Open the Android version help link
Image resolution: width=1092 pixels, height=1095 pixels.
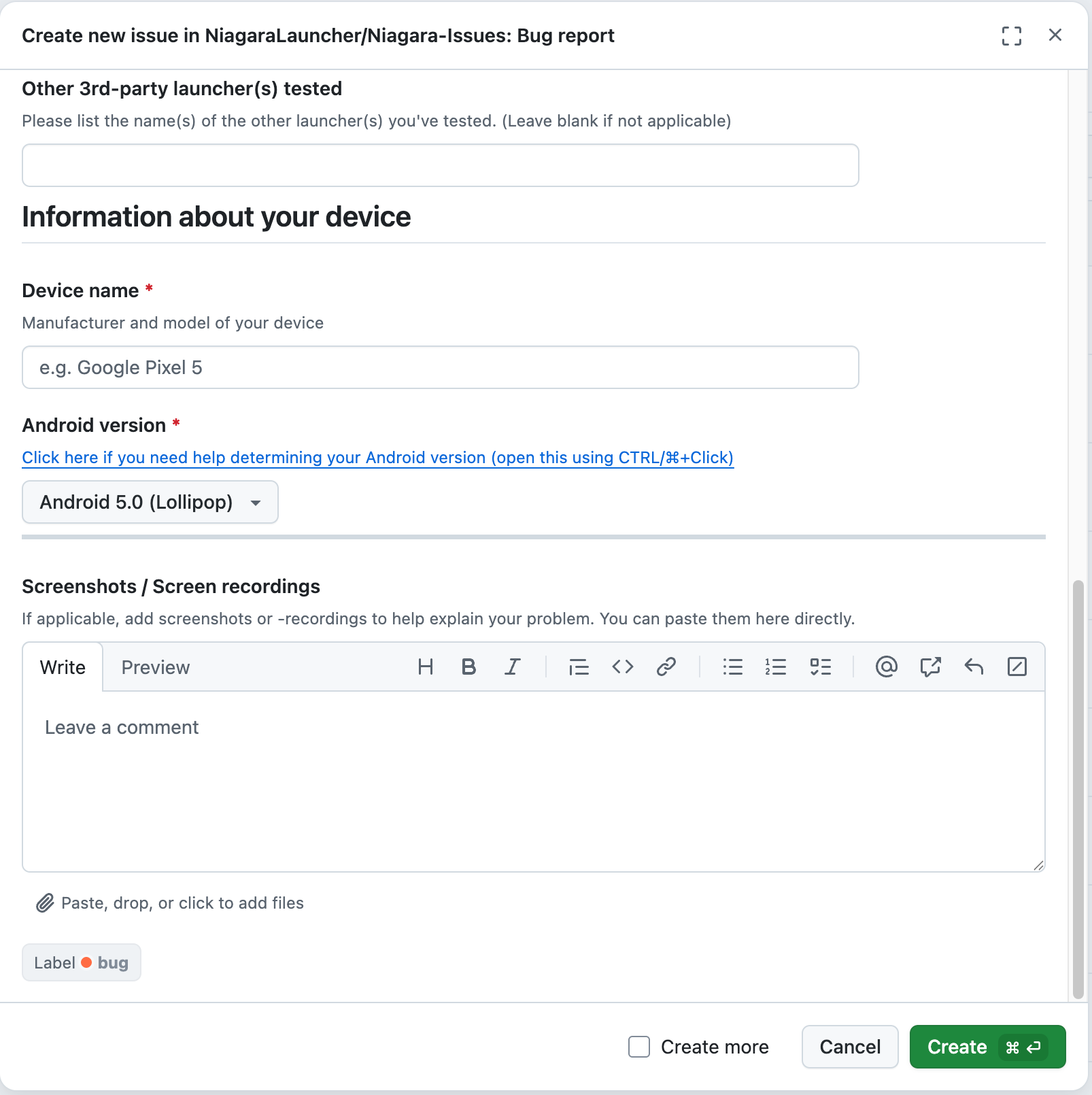coord(378,458)
